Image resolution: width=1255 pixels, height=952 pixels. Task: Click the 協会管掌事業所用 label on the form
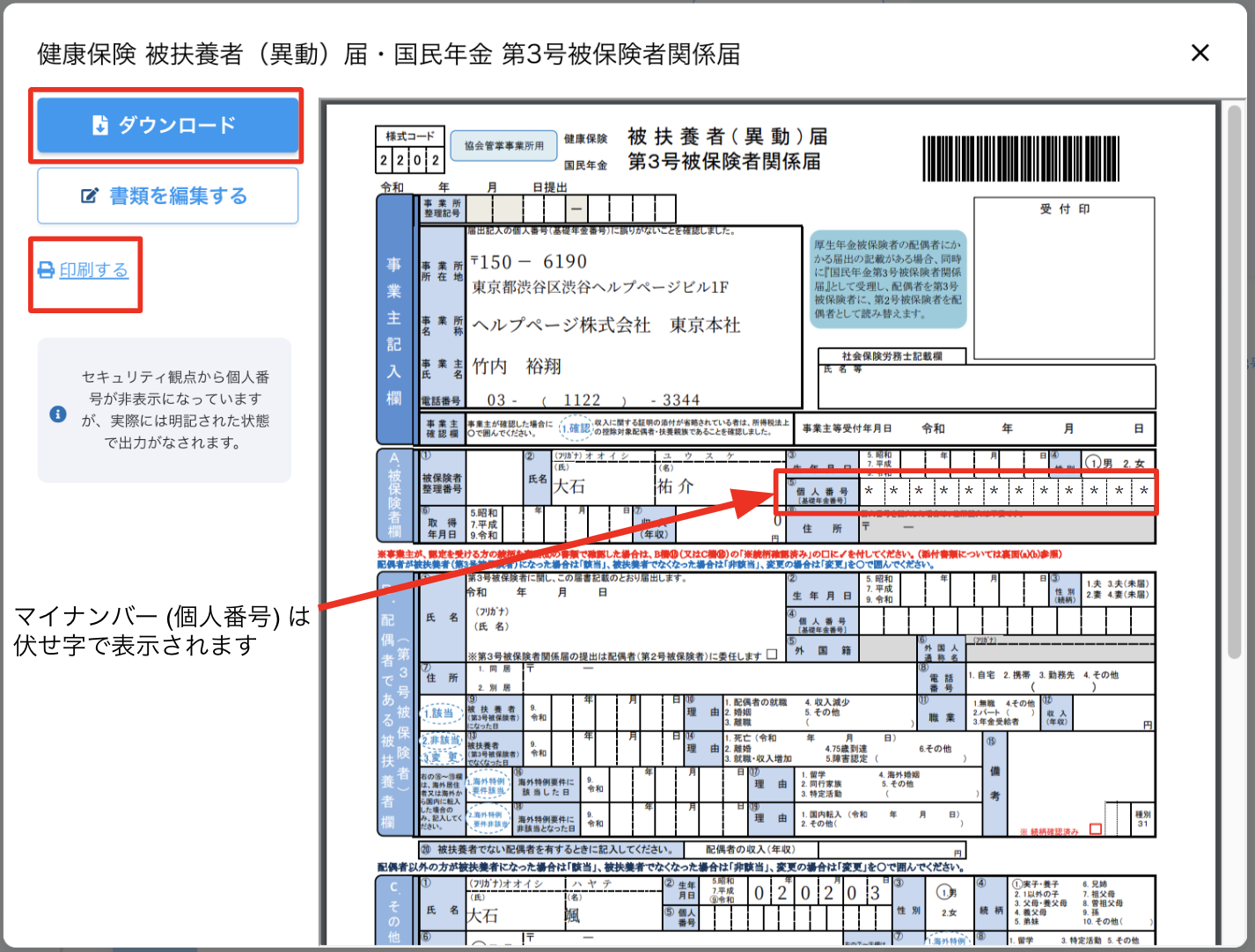504,145
